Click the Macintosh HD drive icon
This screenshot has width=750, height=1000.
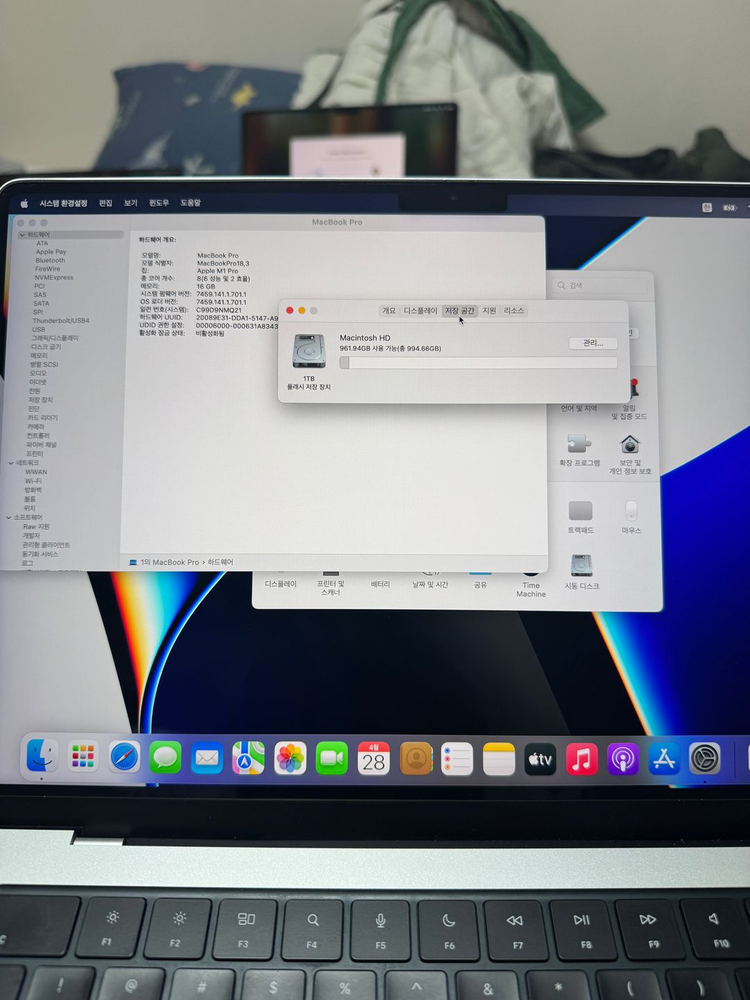click(309, 351)
